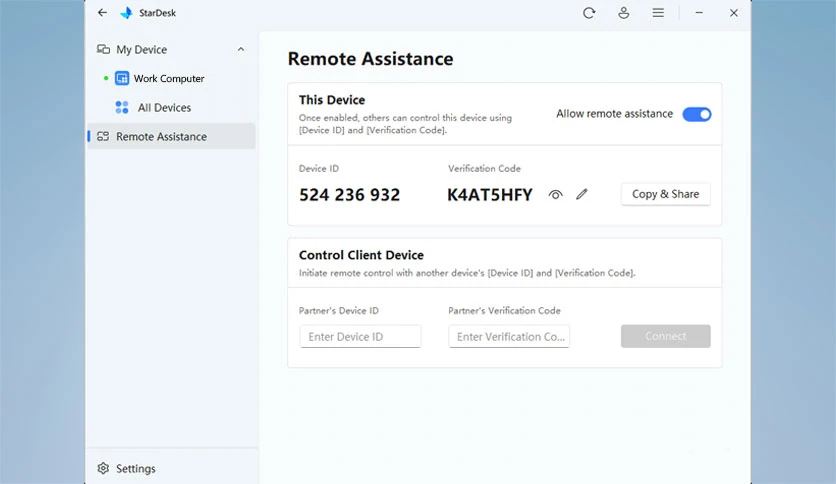
Task: Click the Remote Assistance sidebar icon
Action: tap(103, 136)
